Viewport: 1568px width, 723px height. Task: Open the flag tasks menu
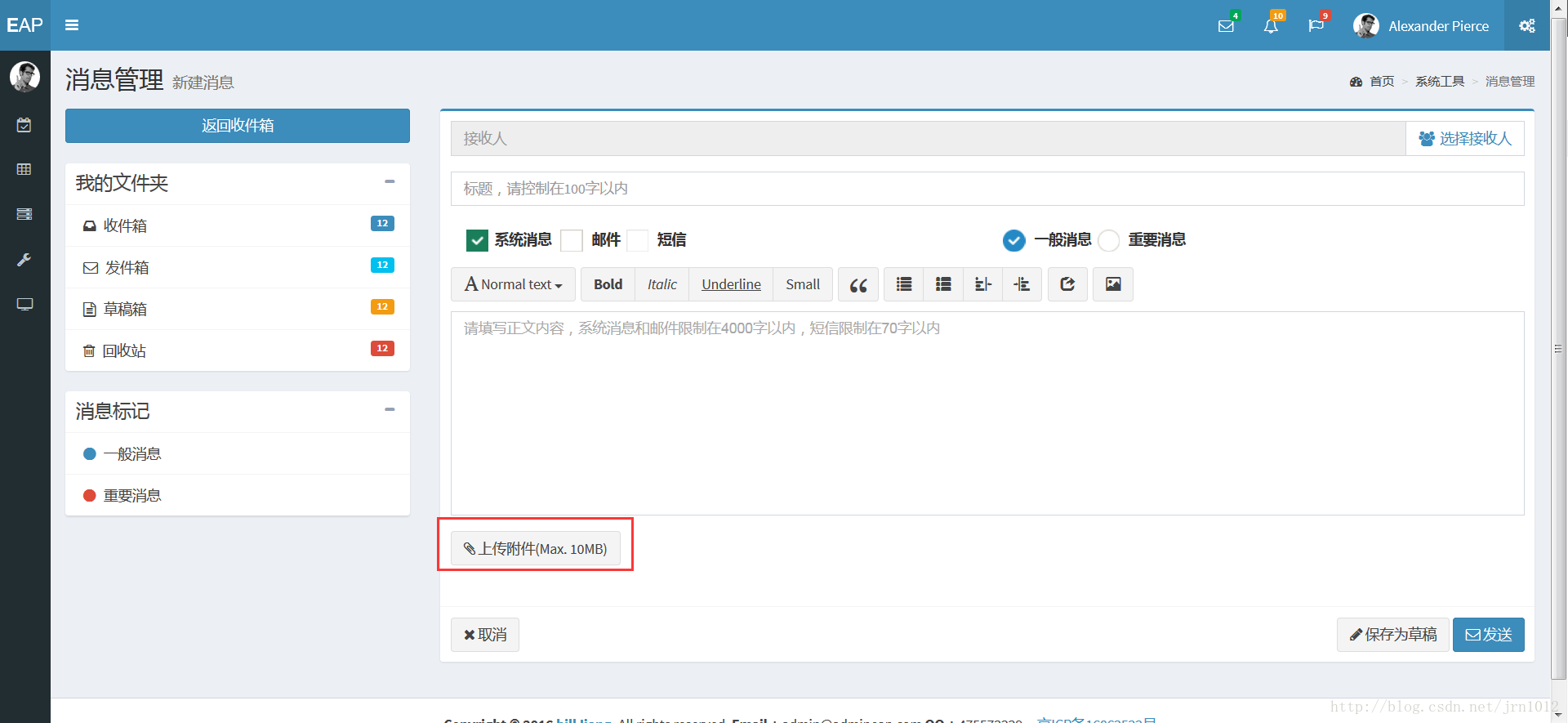[1316, 25]
